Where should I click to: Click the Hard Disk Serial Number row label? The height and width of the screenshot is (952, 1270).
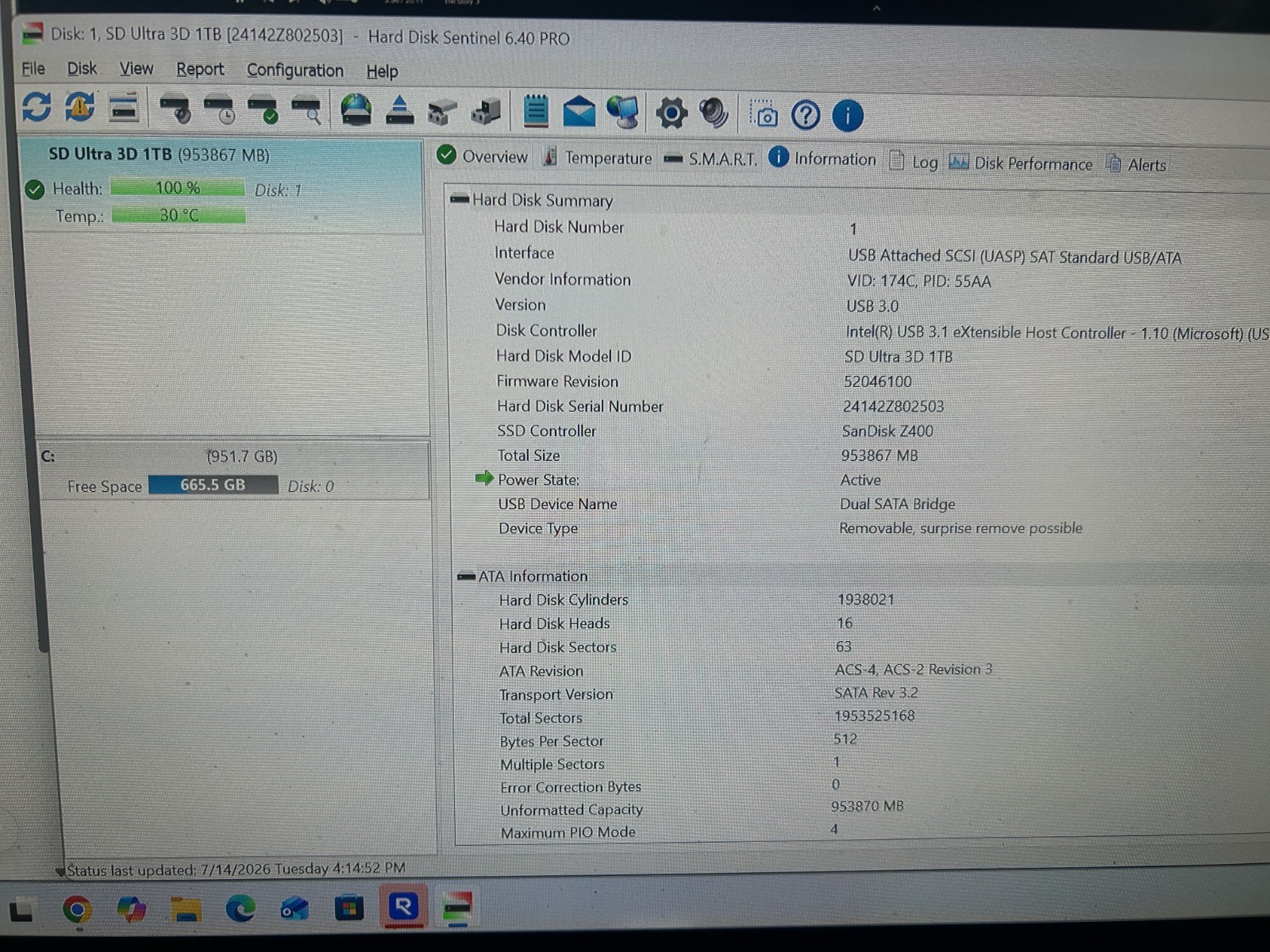[580, 406]
